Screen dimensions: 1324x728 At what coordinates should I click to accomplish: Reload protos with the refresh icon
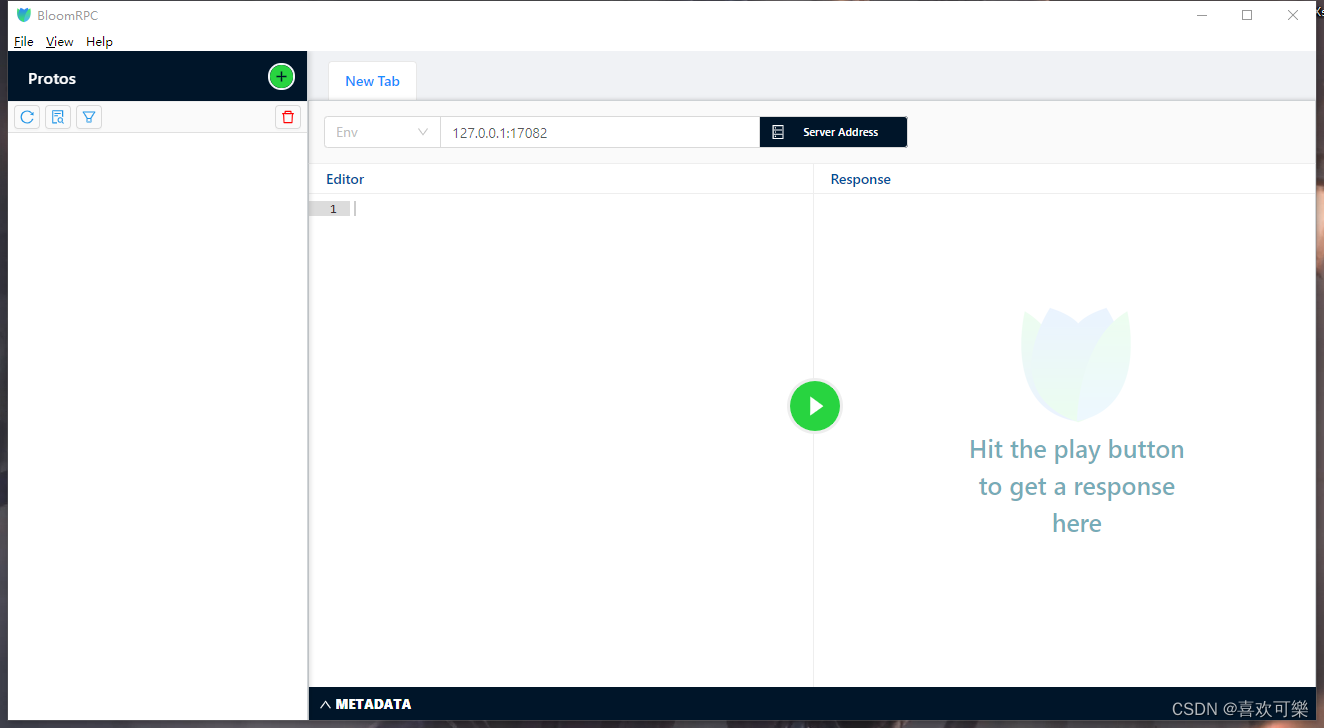(x=27, y=117)
